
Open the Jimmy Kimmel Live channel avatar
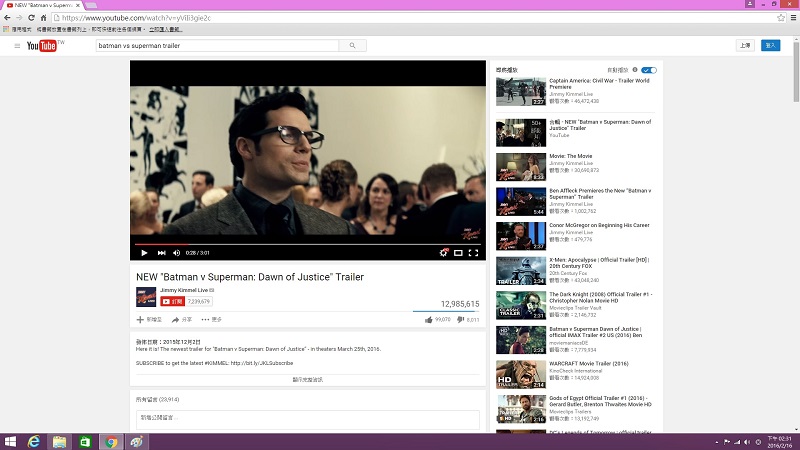coord(146,297)
